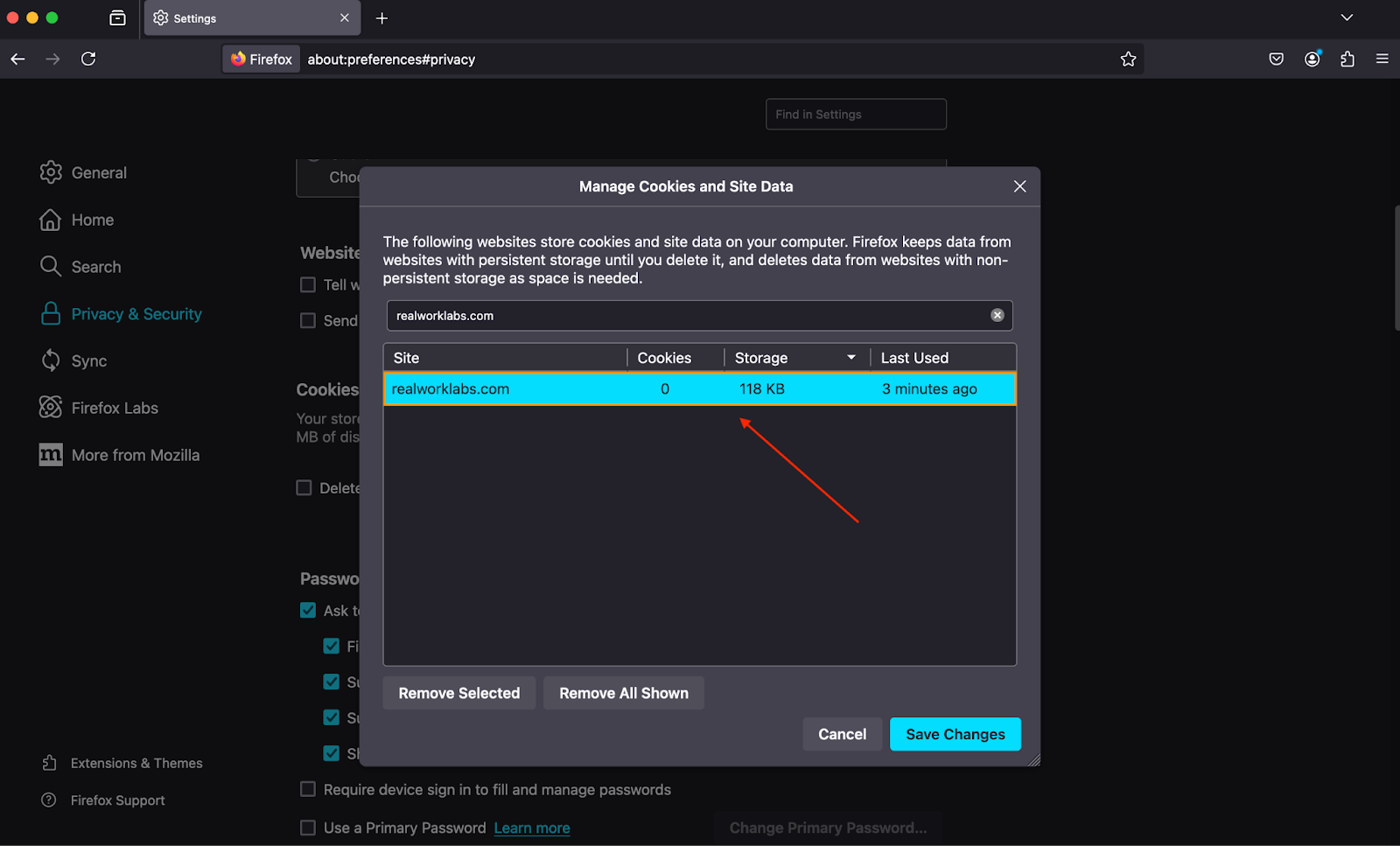Bookmark this page with the star icon
Image resolution: width=1400 pixels, height=846 pixels.
(1128, 59)
